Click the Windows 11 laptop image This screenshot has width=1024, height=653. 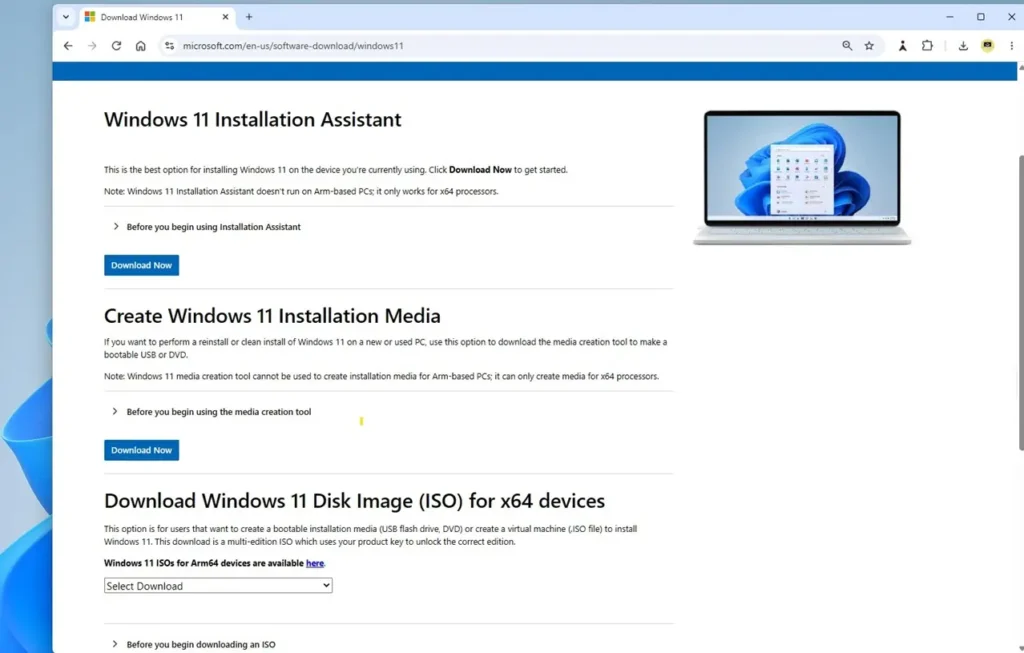coord(802,178)
